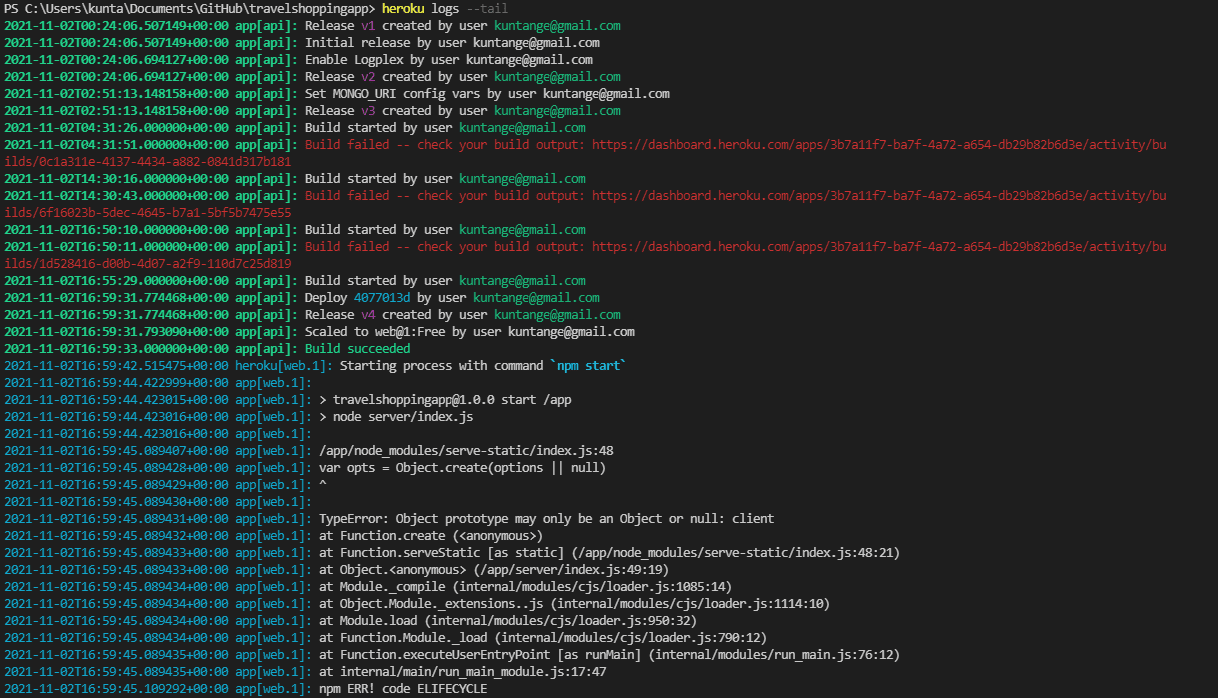Click the timestamp 2021-11-02T16:59:42.515475+00:00

pos(116,365)
